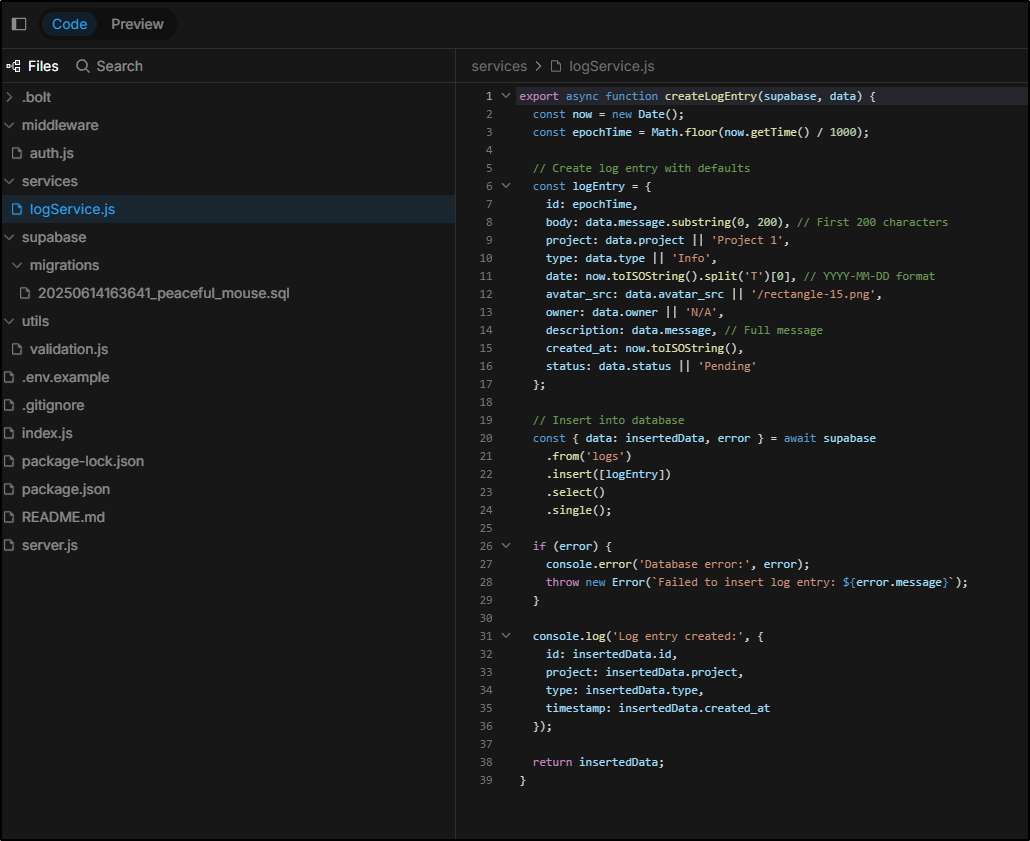Viewport: 1030px width, 841px height.
Task: Open package.json file
Action: click(229, 489)
